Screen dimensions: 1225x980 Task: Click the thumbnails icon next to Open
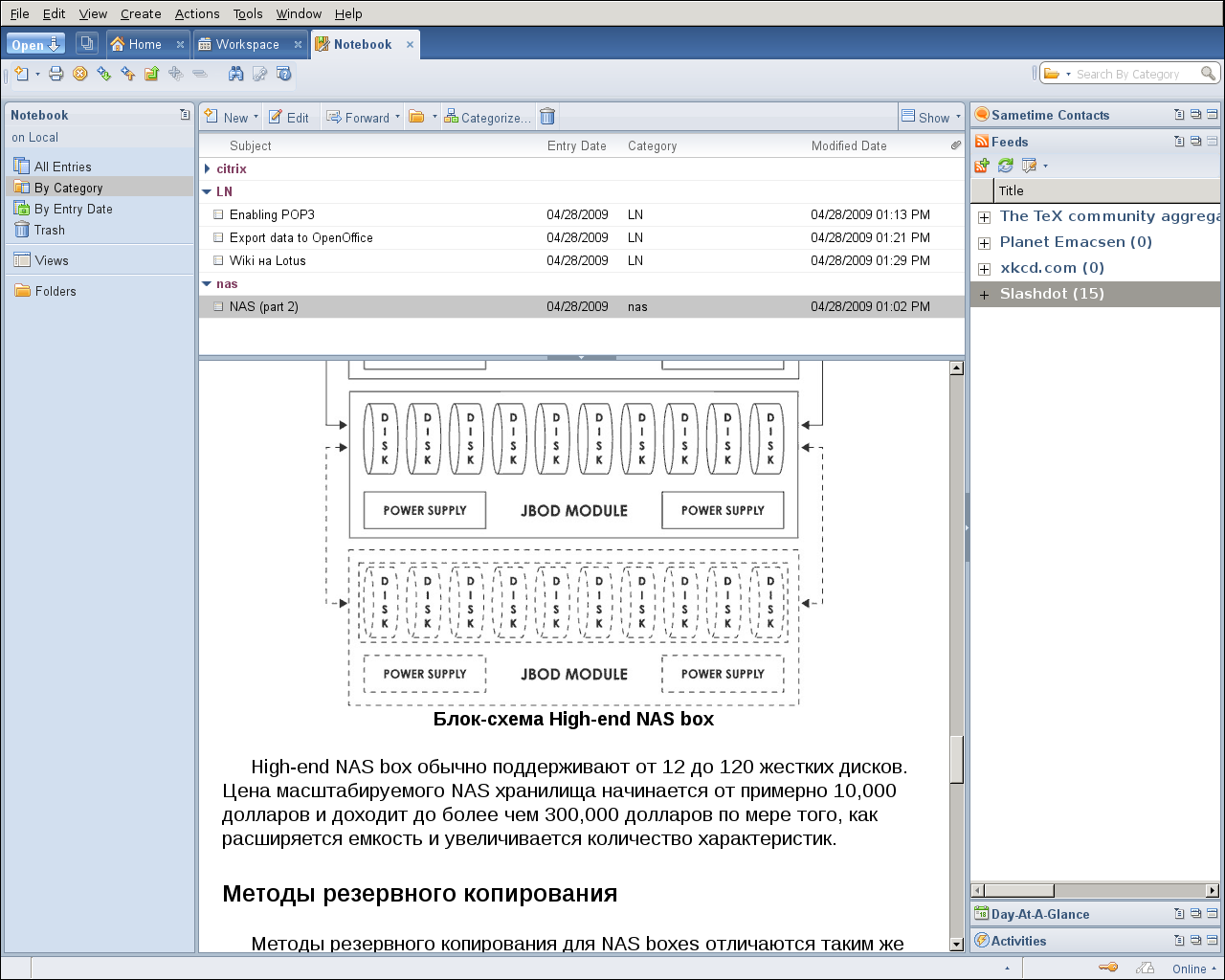[86, 44]
